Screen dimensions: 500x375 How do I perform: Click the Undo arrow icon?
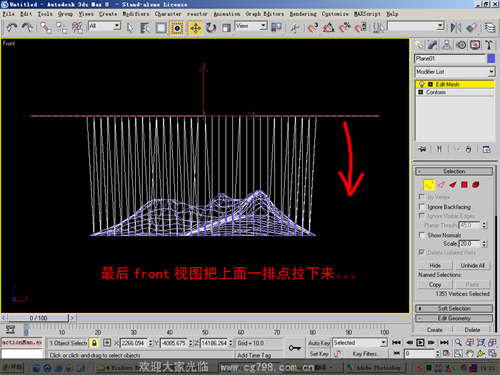(x=12, y=28)
